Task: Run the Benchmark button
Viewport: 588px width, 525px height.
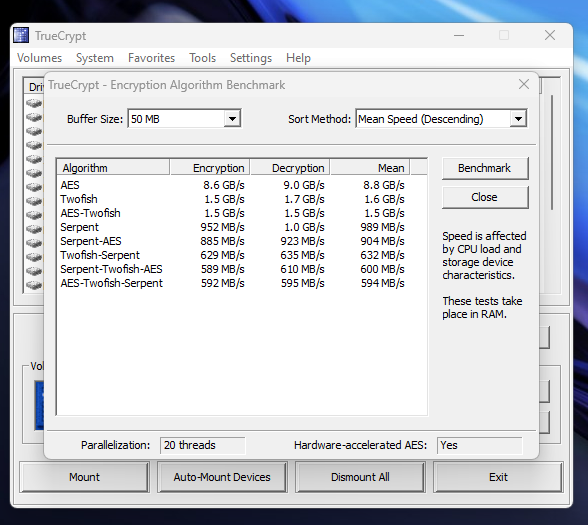Action: click(485, 168)
